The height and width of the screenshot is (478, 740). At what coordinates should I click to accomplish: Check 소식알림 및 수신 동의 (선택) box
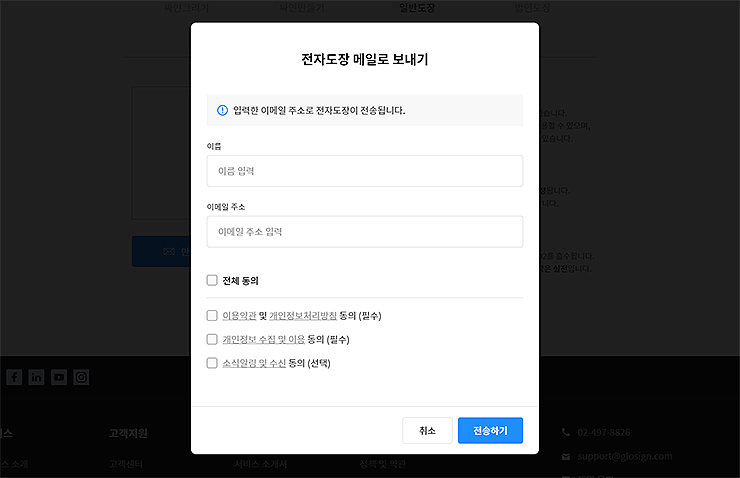coord(212,363)
